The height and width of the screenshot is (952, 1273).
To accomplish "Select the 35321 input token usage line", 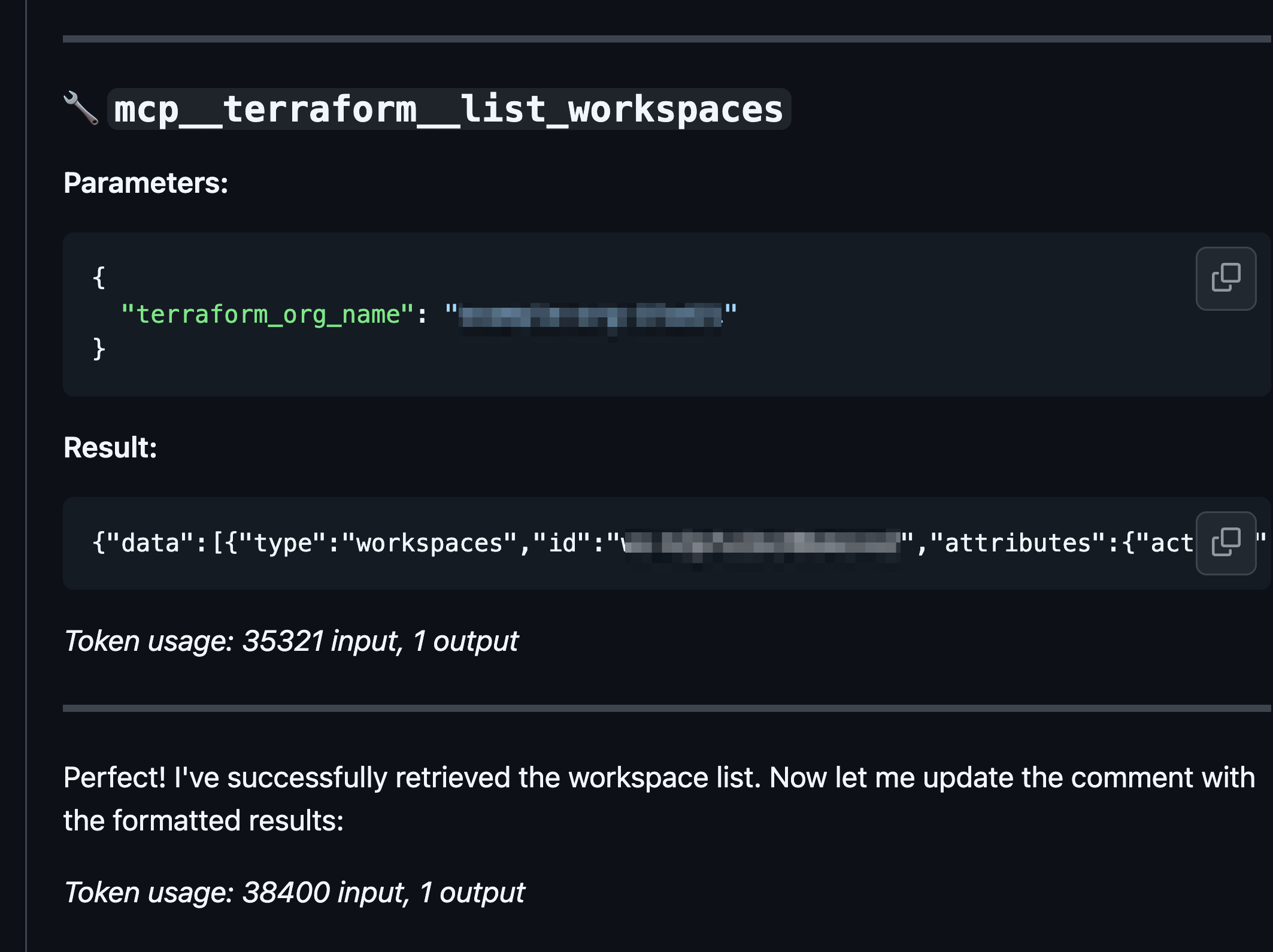I will 290,641.
